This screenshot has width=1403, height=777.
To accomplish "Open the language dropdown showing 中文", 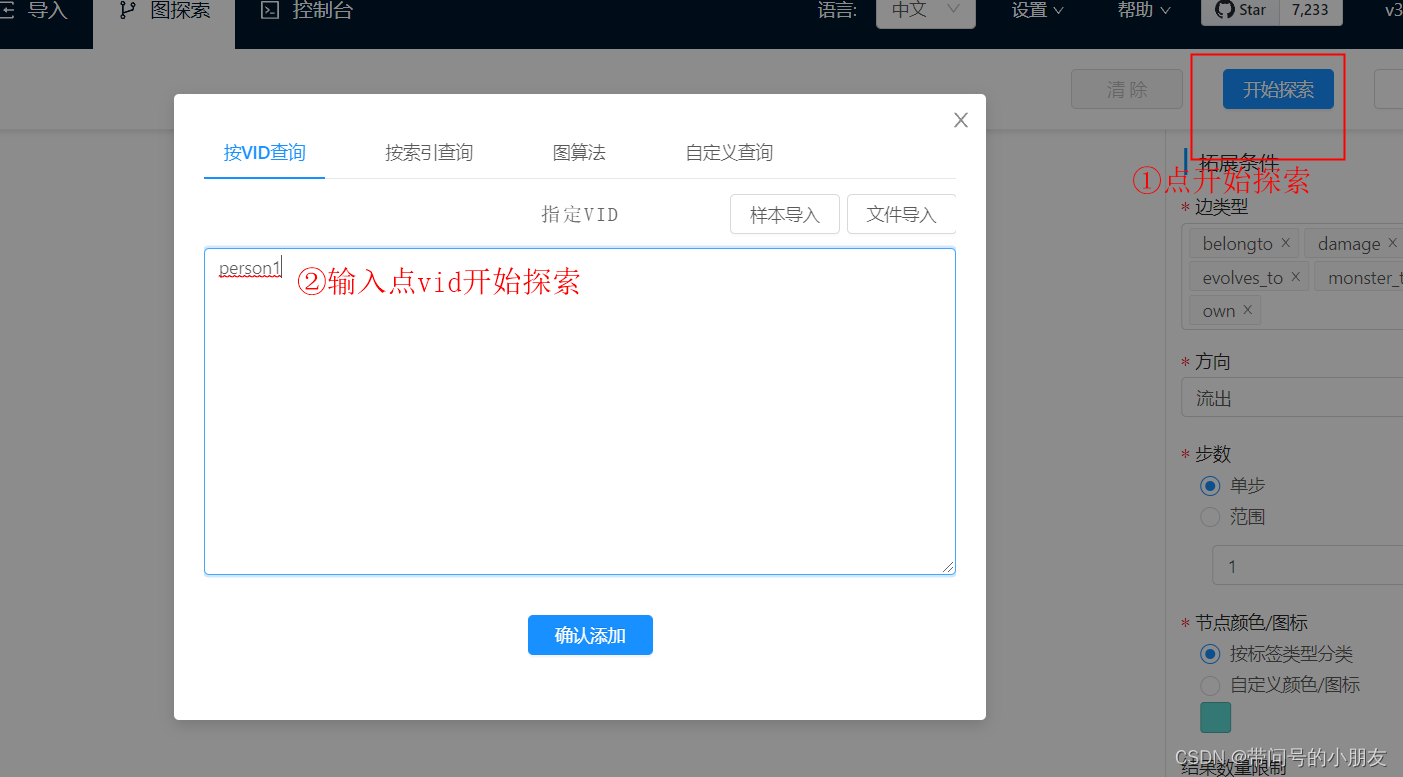I will tap(925, 11).
